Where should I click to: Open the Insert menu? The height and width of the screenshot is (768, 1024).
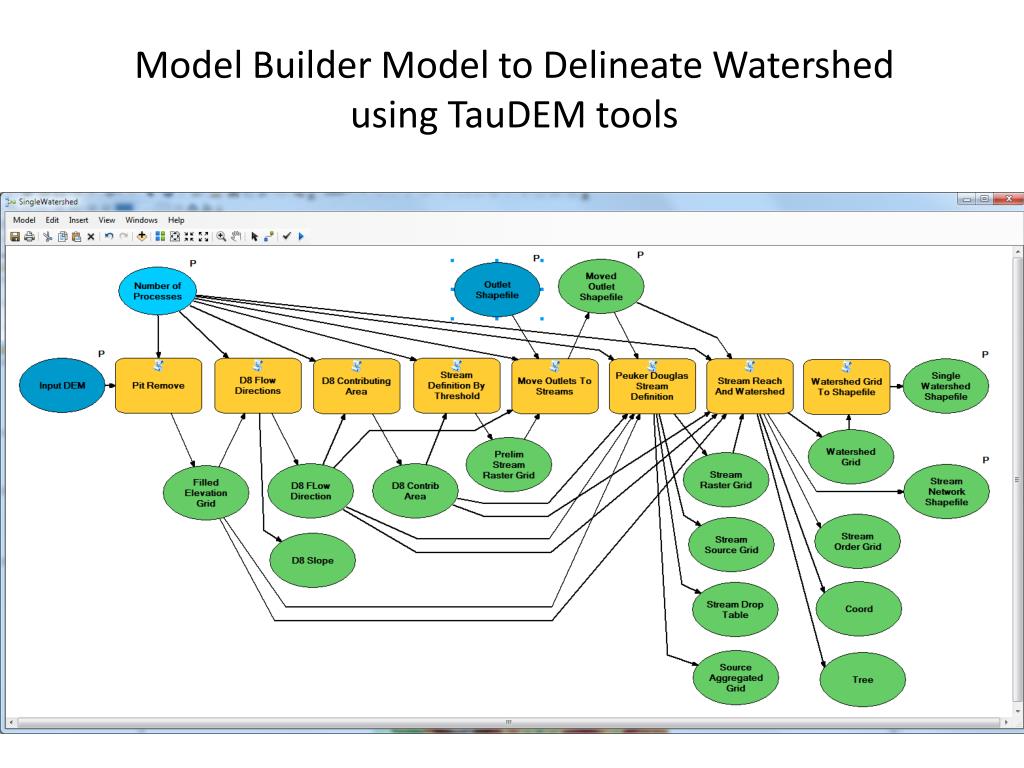click(x=78, y=220)
